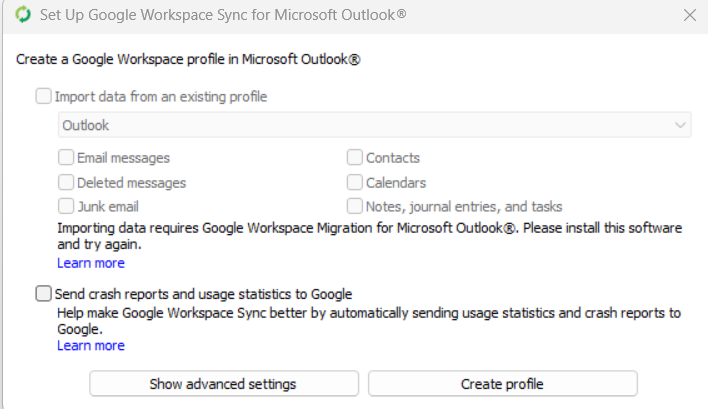
Task: Click Show advanced settings button
Action: [224, 384]
